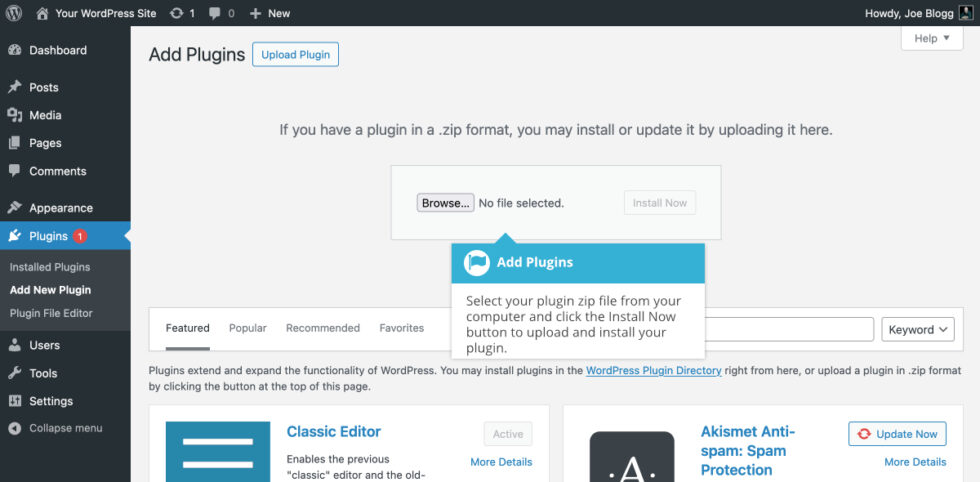
Task: Open the Dashboard gauge icon in the sidebar
Action: 15,51
